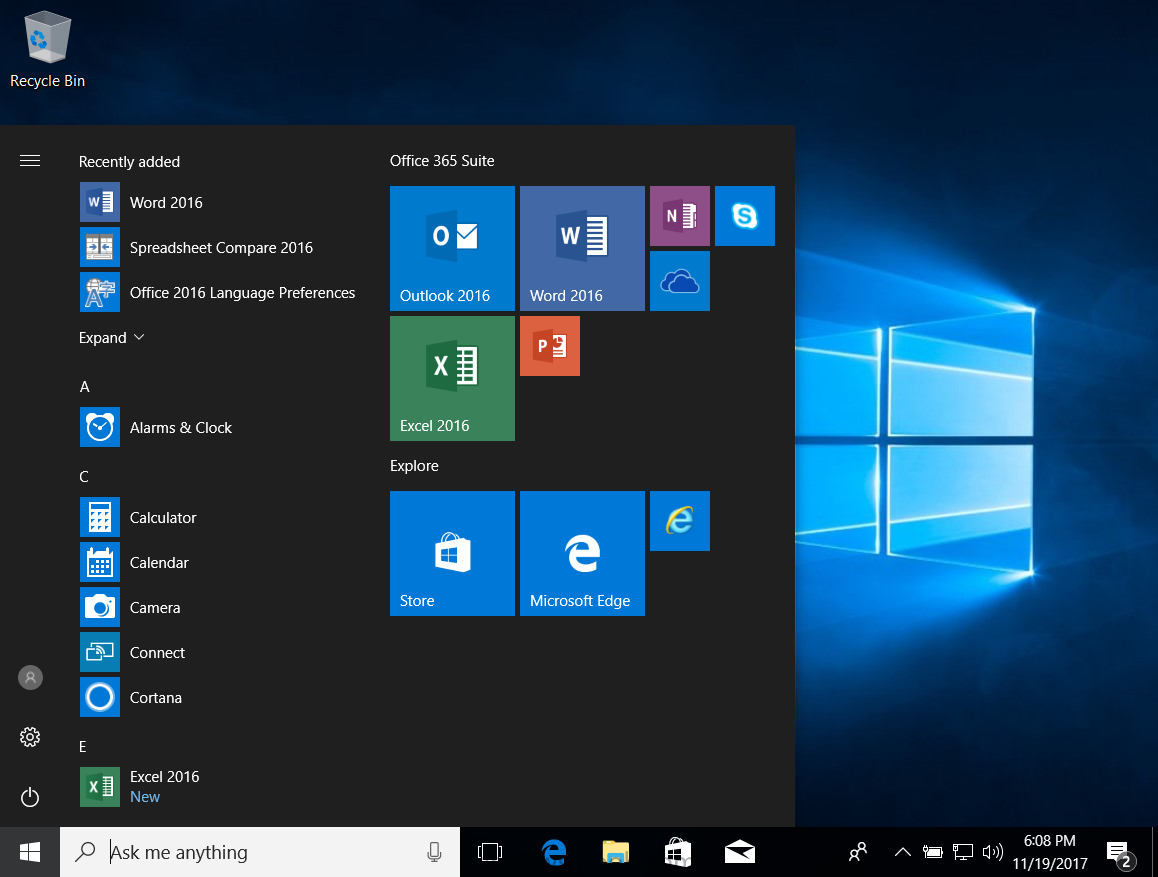Open the Connect app
Image resolution: width=1158 pixels, height=877 pixels.
222,653
